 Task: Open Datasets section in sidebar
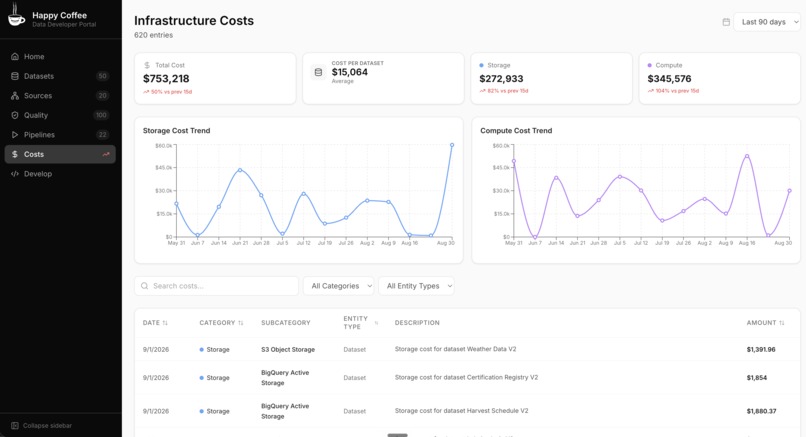coord(60,76)
